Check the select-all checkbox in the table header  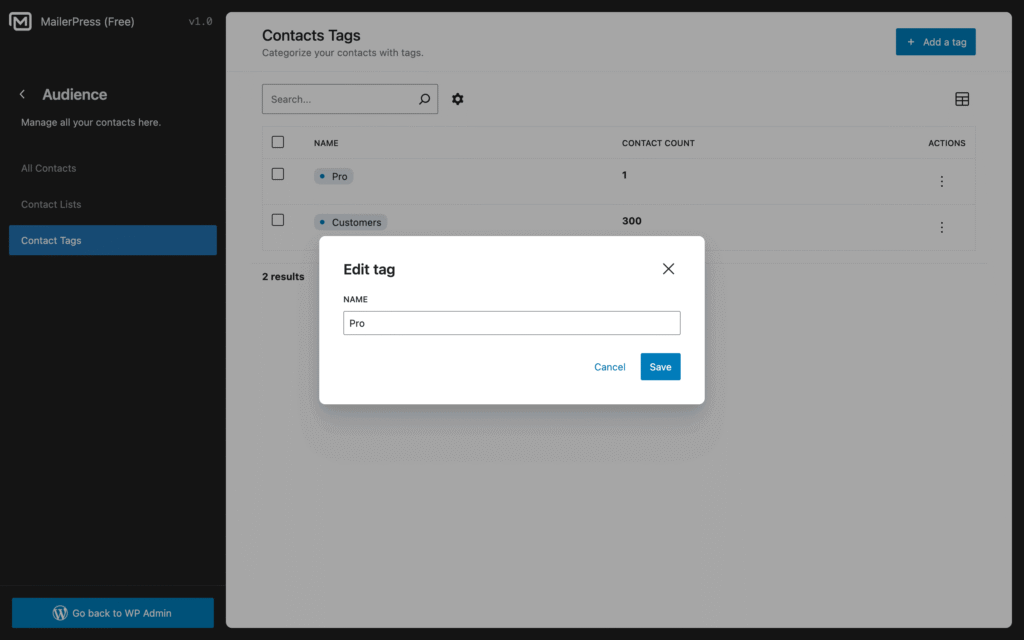click(277, 142)
